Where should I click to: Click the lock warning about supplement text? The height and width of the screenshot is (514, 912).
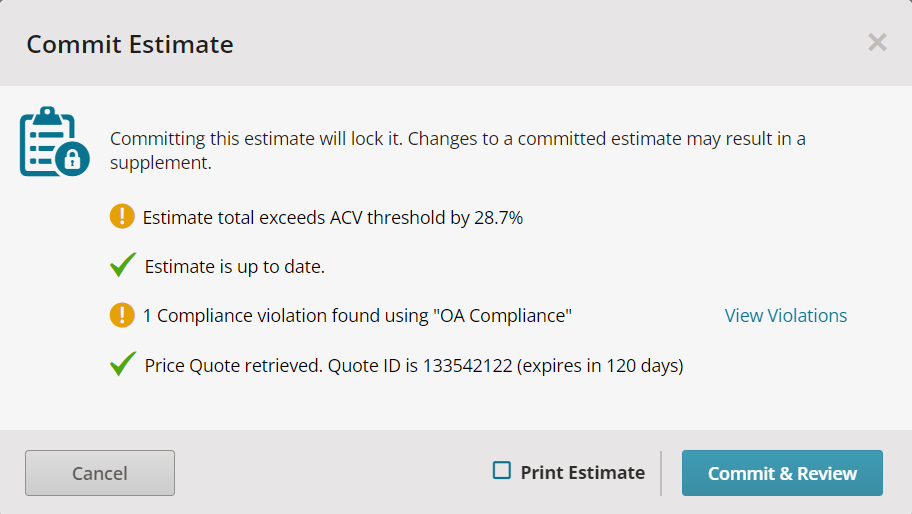(458, 151)
